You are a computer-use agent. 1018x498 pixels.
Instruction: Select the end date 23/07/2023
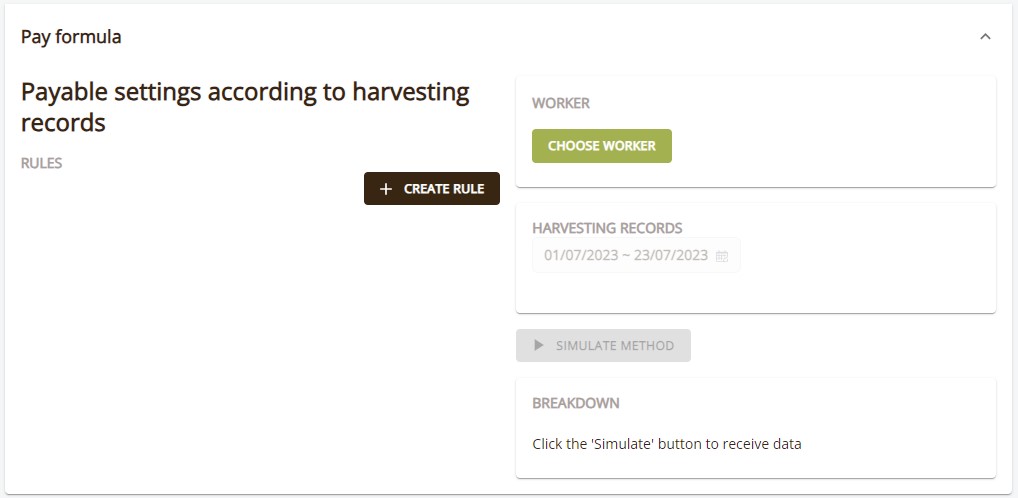point(671,255)
